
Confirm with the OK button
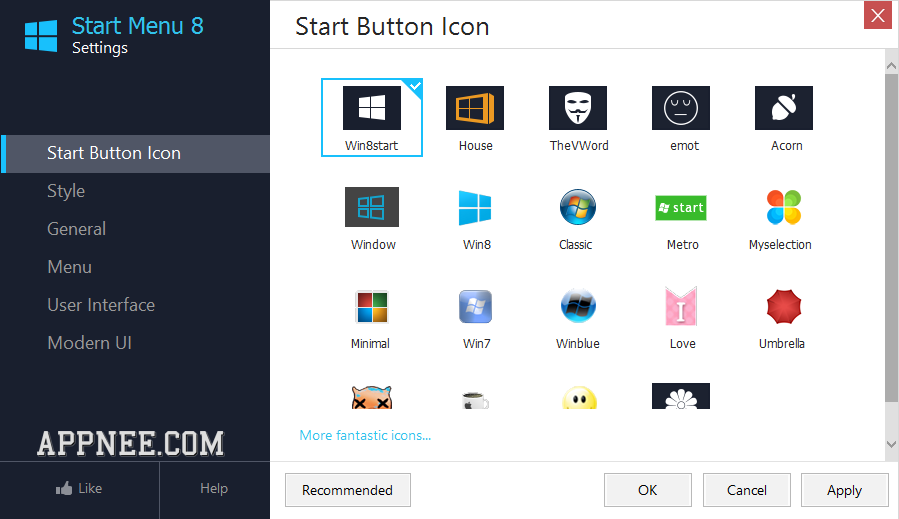[x=647, y=490]
